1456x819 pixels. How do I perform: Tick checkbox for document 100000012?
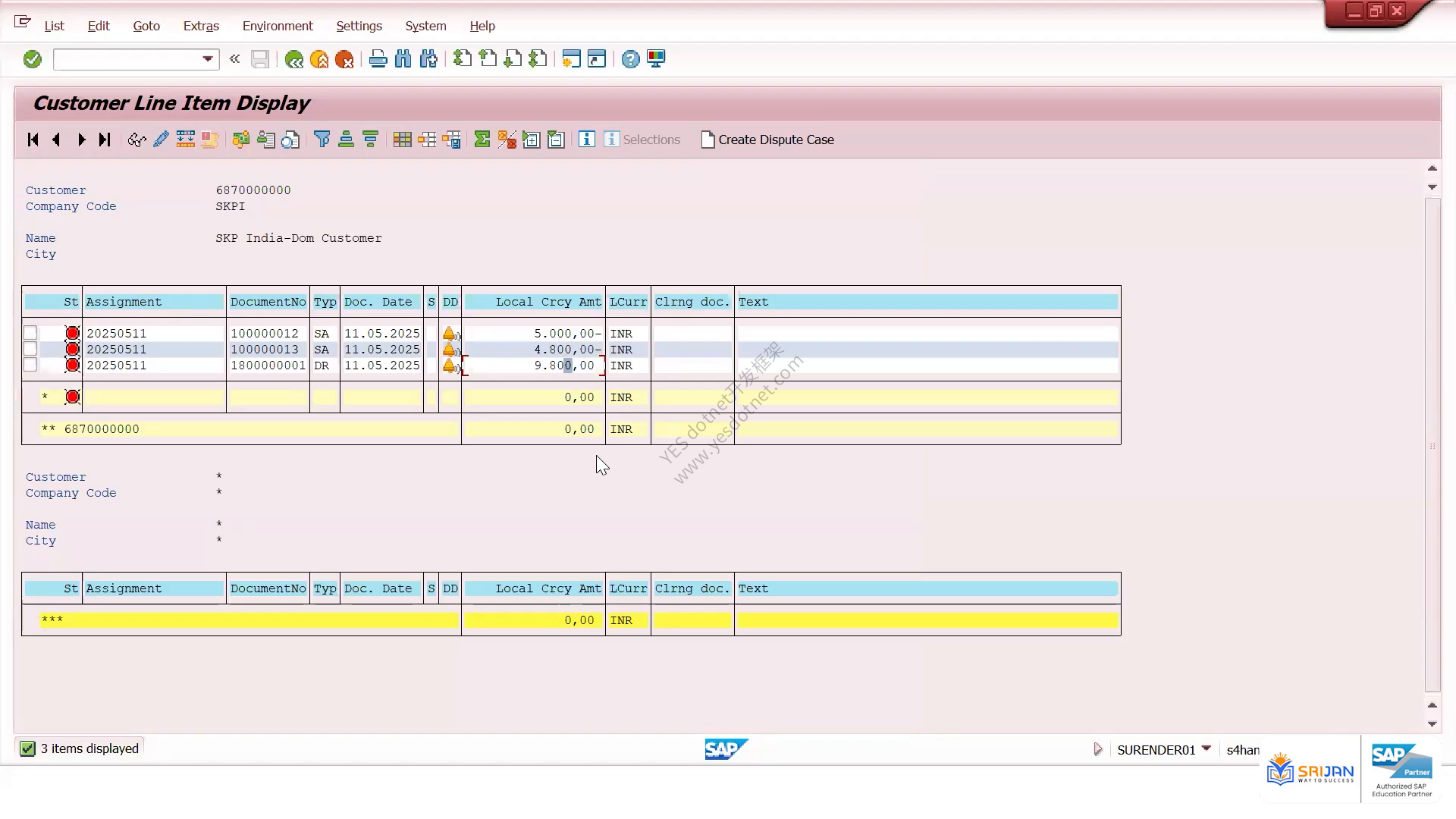coord(30,333)
